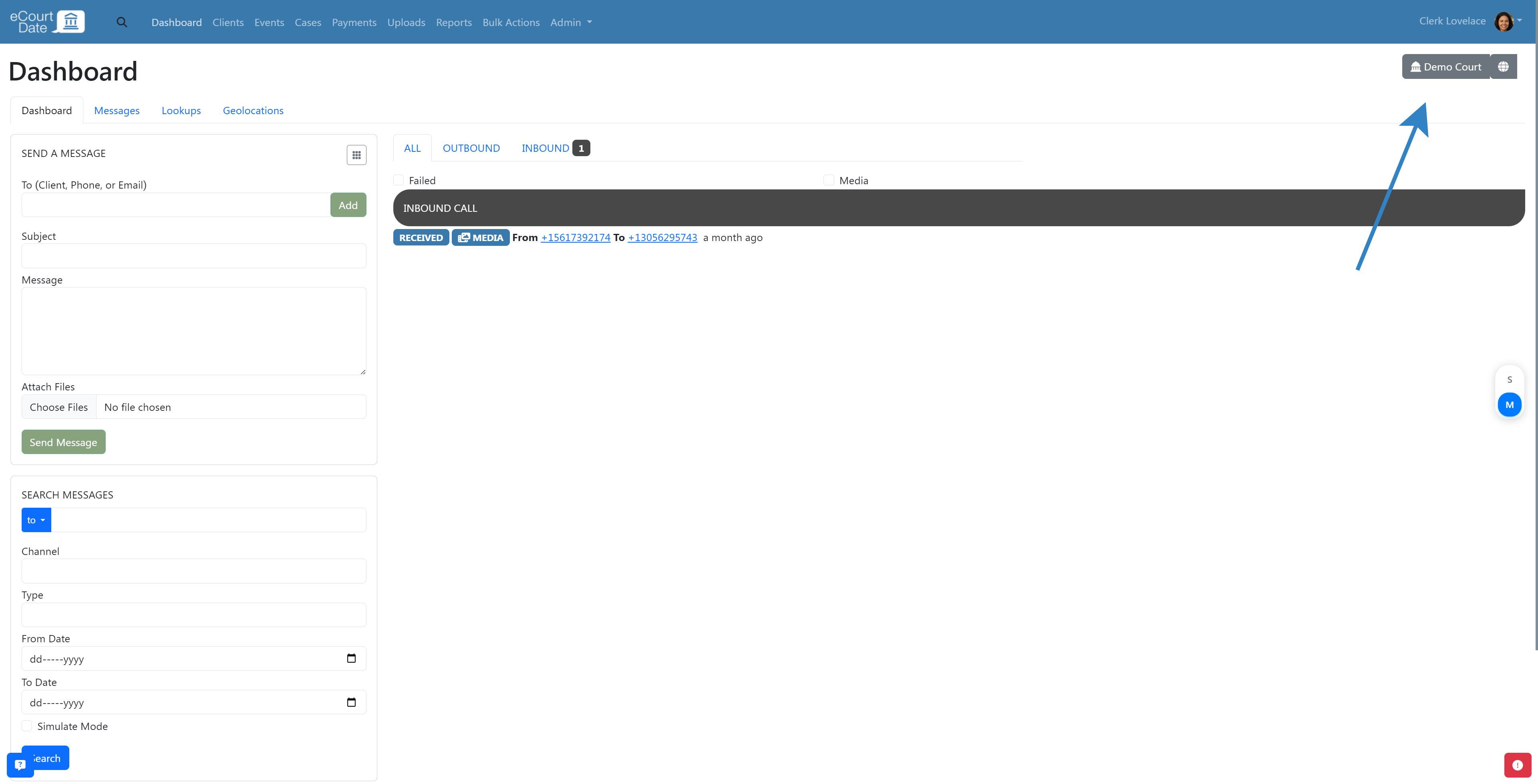Click the Subject input field
The image size is (1538, 784).
click(x=193, y=255)
